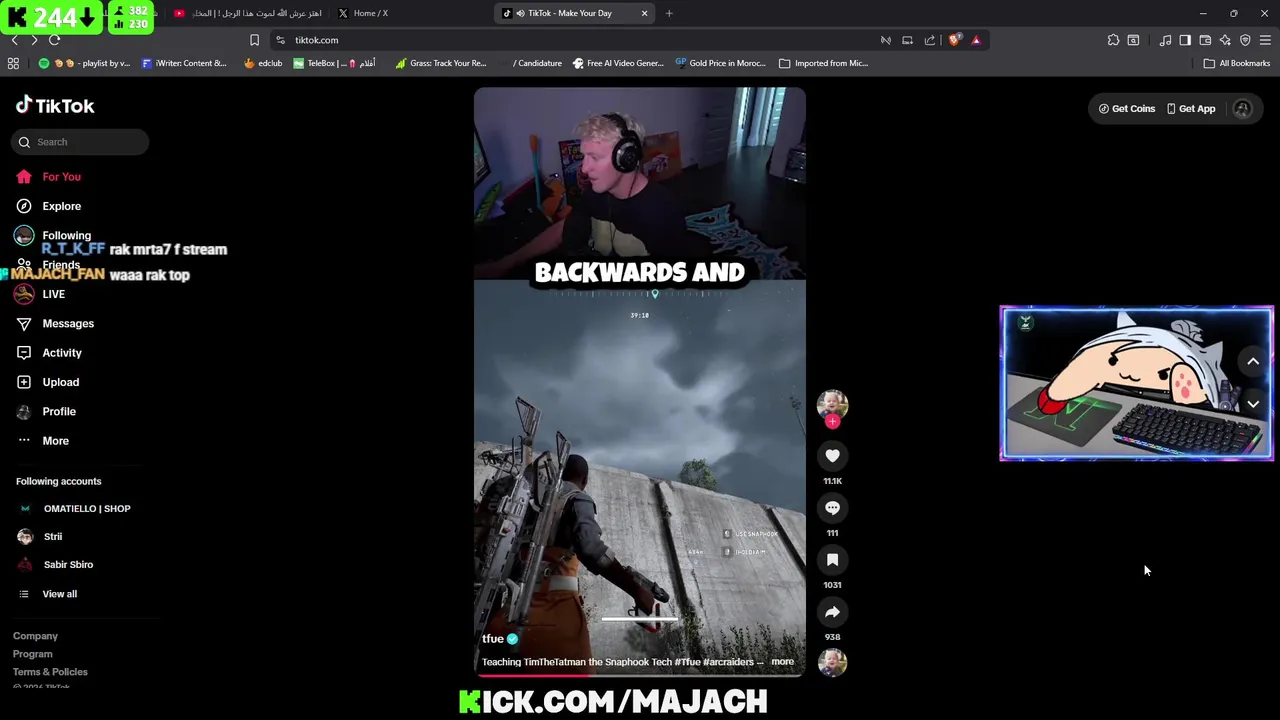Share the video with arrow icon
The image size is (1280, 720).
pos(832,612)
